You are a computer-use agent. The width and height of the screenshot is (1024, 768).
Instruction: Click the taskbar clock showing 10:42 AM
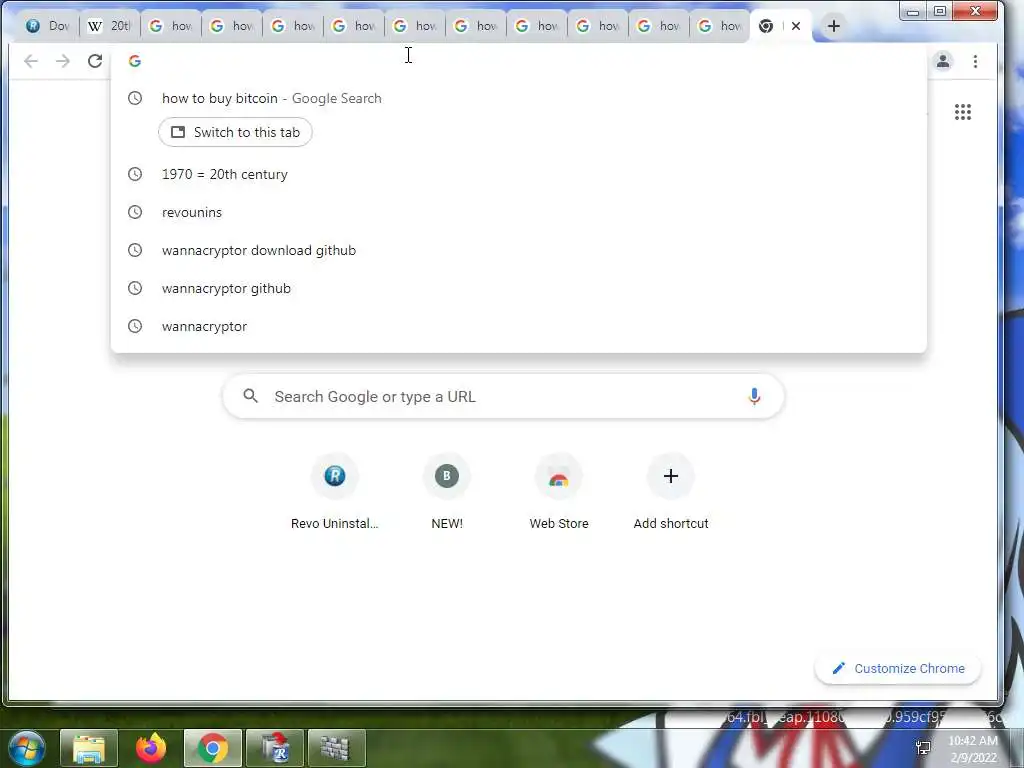(x=973, y=749)
